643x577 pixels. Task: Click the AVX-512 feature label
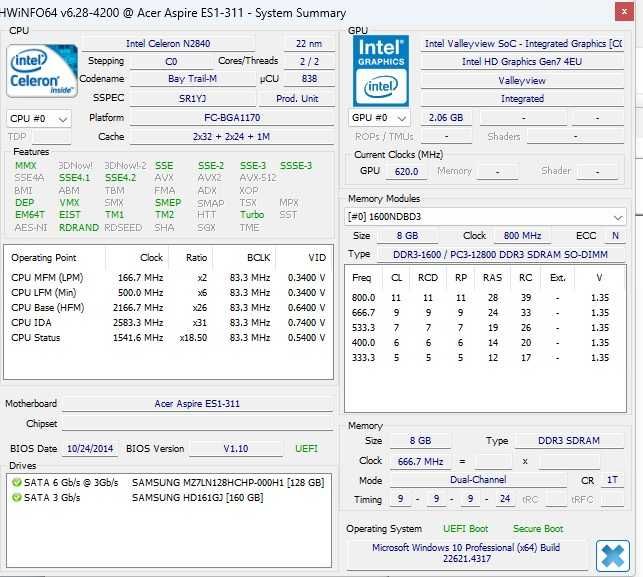click(x=258, y=178)
